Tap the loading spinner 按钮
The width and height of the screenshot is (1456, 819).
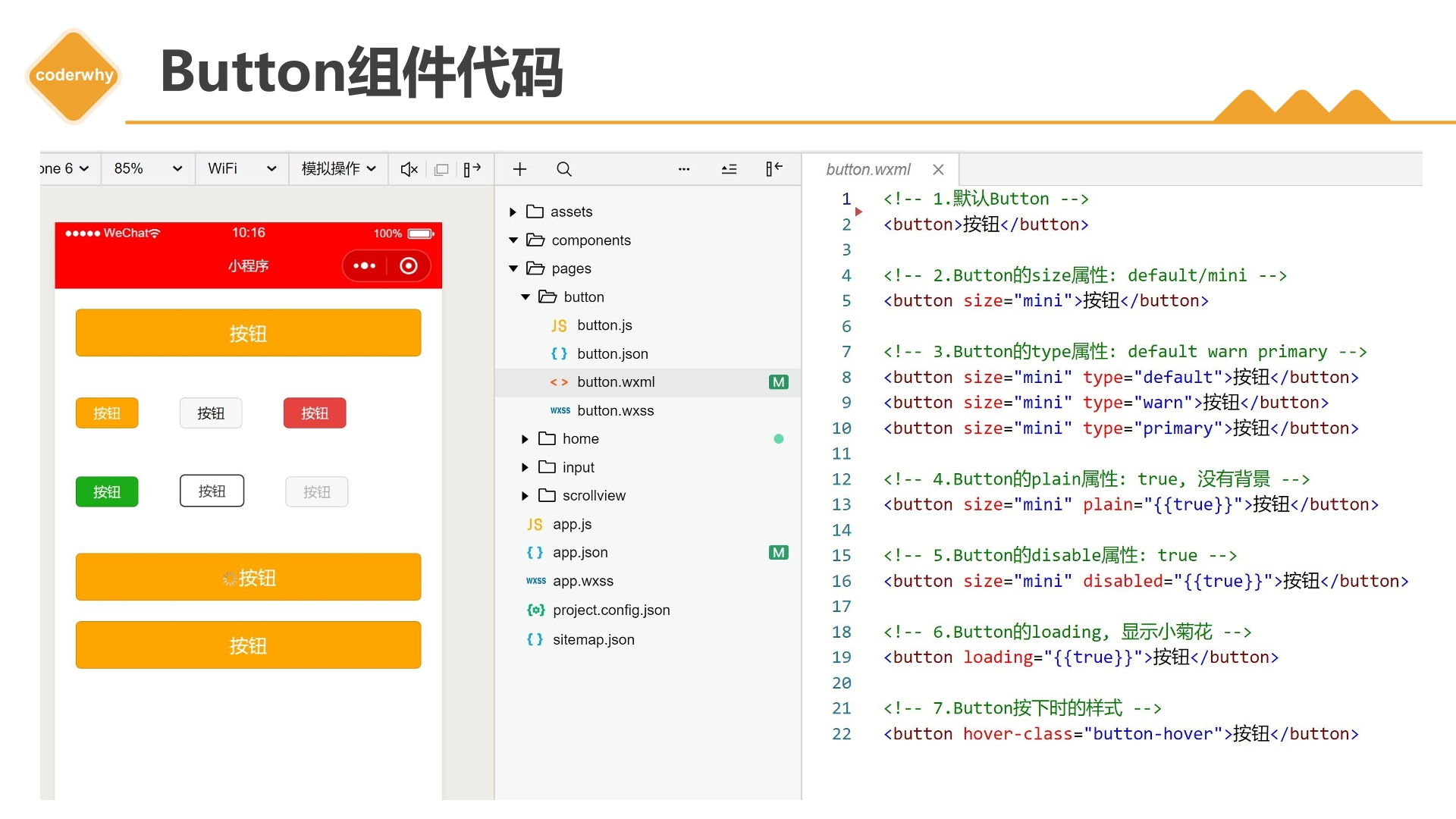248,577
